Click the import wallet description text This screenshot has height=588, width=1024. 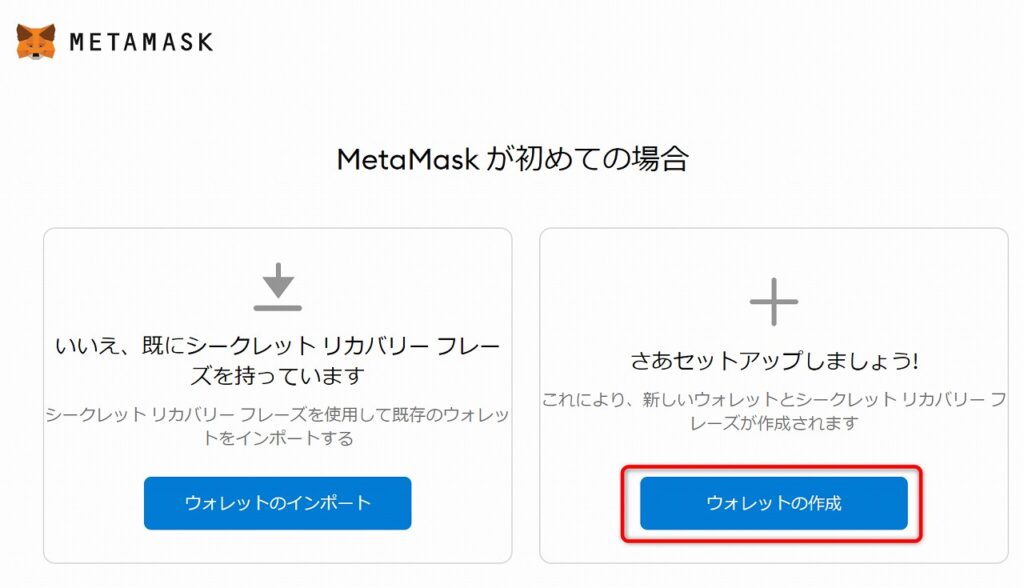[x=278, y=426]
